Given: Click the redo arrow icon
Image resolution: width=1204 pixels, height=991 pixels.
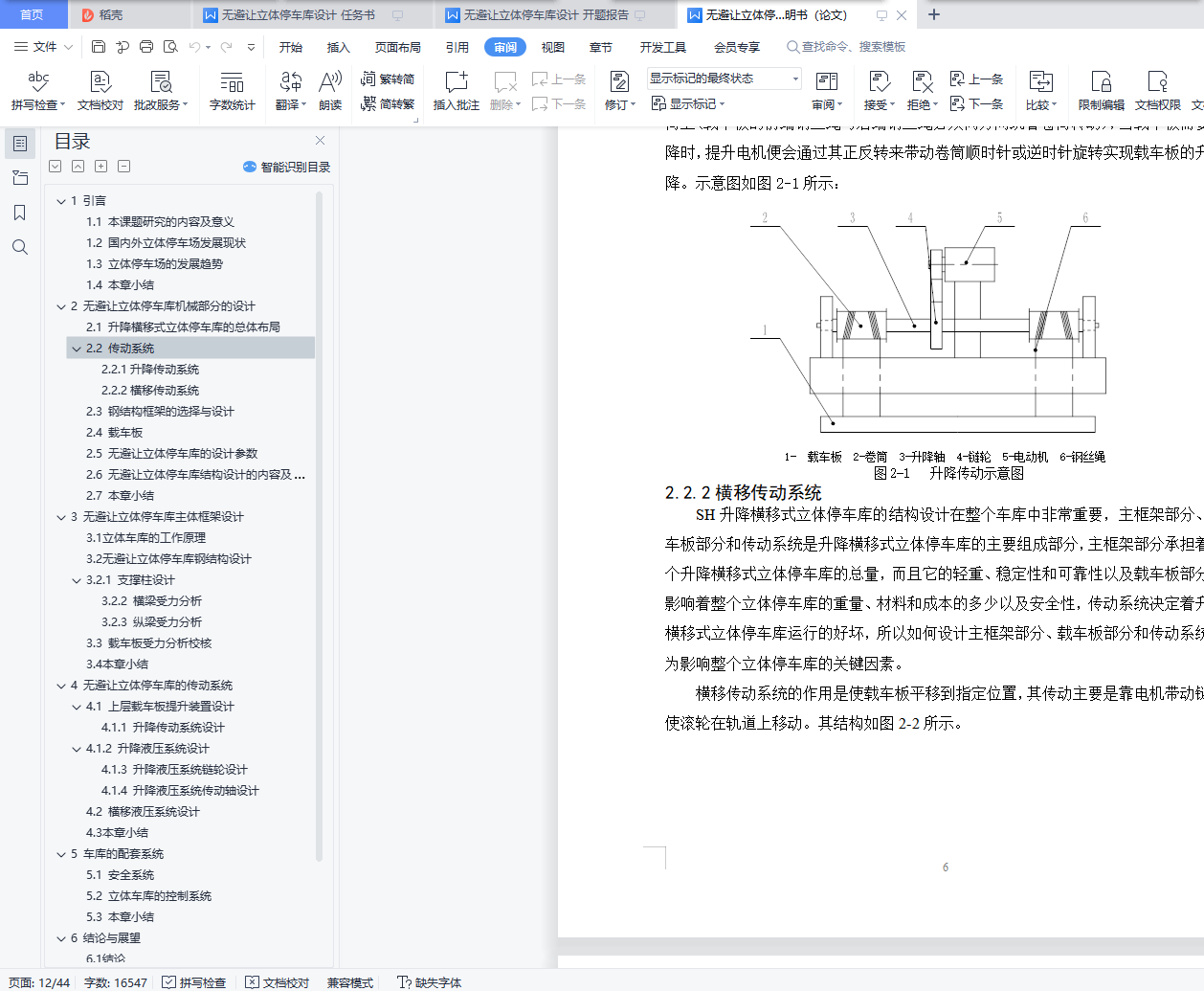Looking at the screenshot, I should (x=226, y=46).
